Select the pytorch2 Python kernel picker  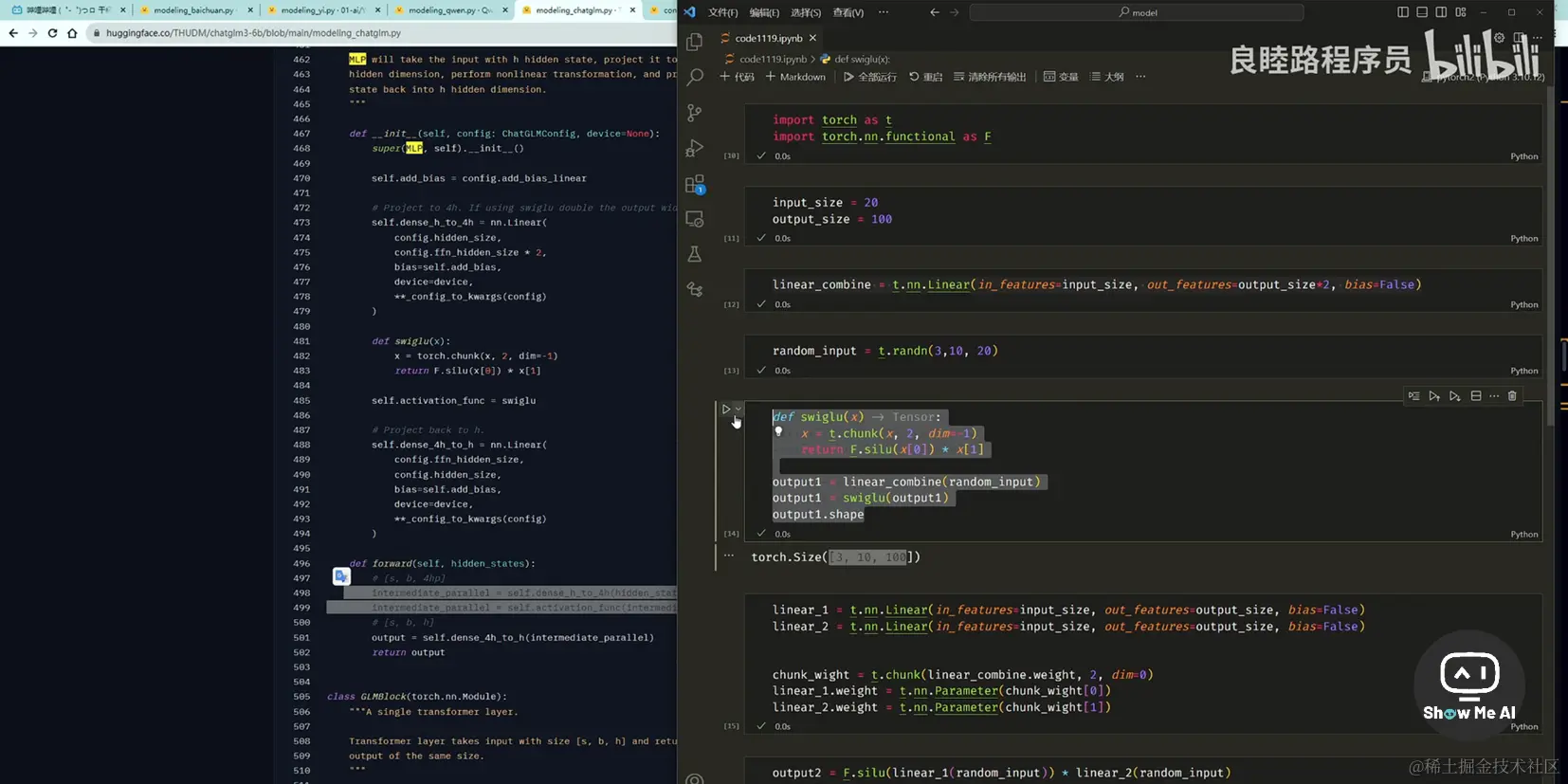coord(1484,77)
